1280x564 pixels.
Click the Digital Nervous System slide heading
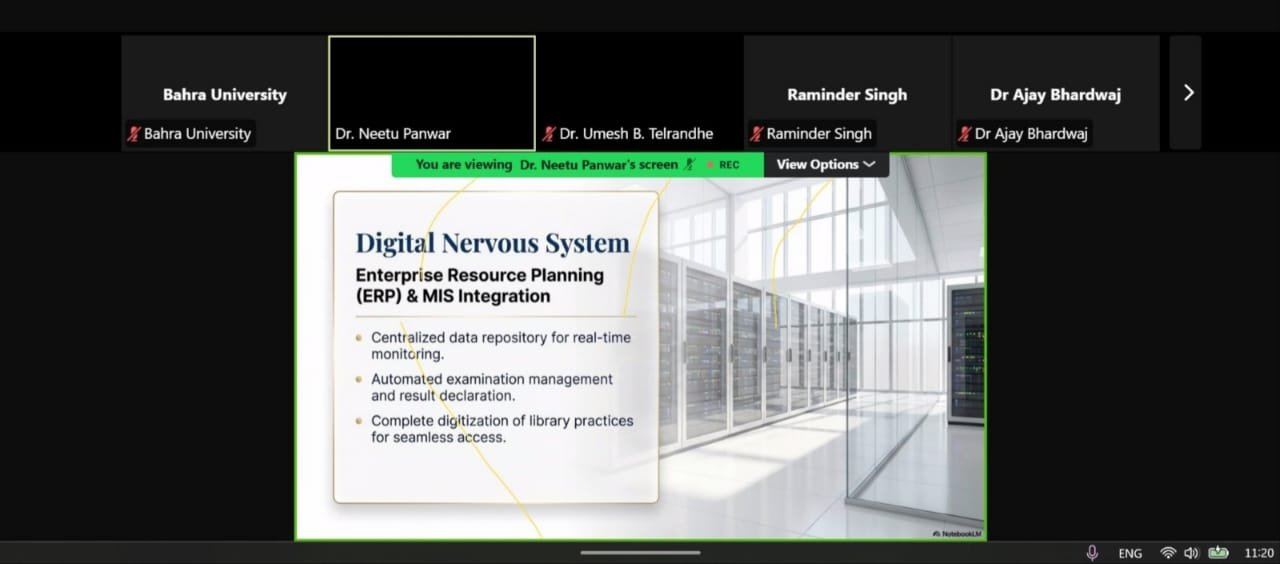492,243
